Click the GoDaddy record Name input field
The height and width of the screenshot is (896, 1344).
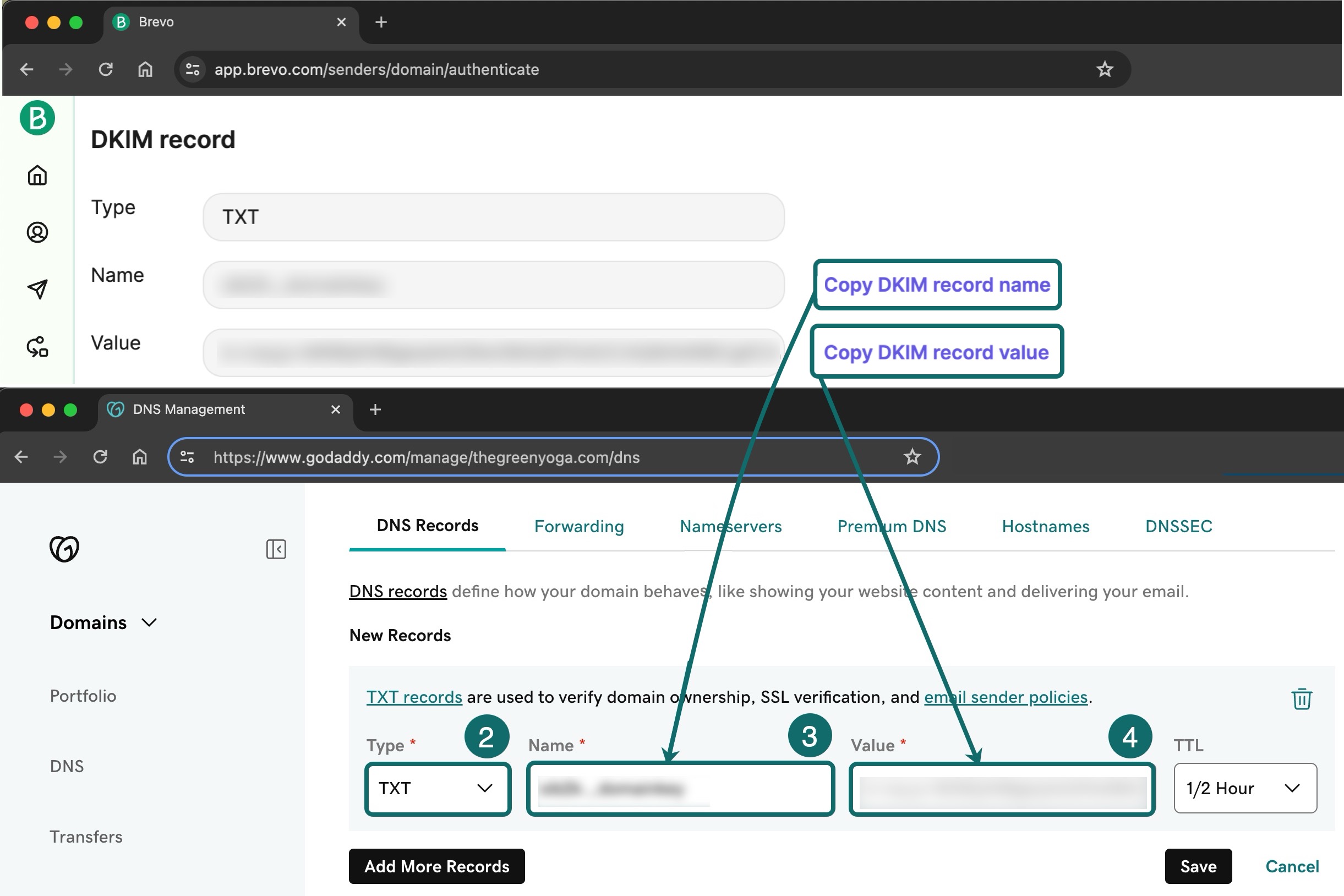tap(680, 789)
